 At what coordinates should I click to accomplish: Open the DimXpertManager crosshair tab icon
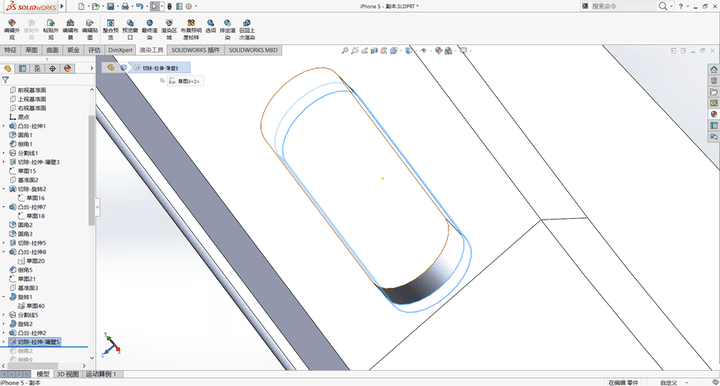(52, 68)
